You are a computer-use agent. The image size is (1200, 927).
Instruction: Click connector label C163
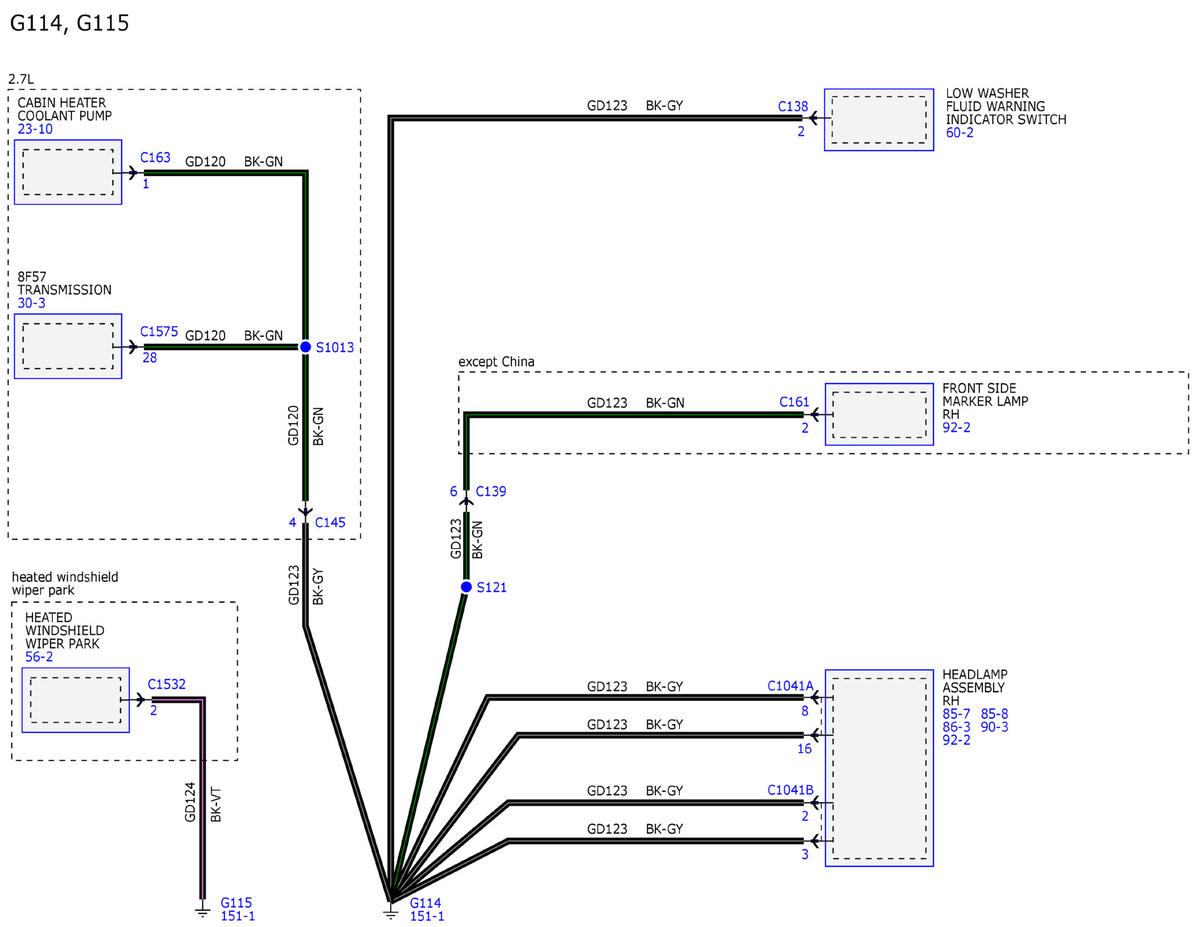tap(155, 158)
